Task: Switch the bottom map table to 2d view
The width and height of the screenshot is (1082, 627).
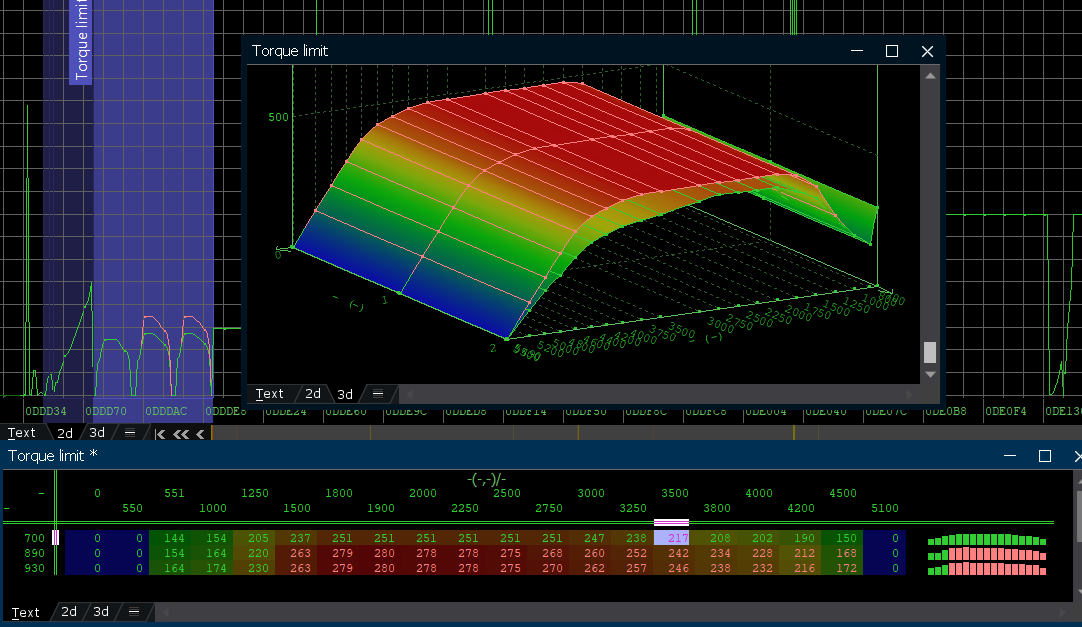Action: 68,612
